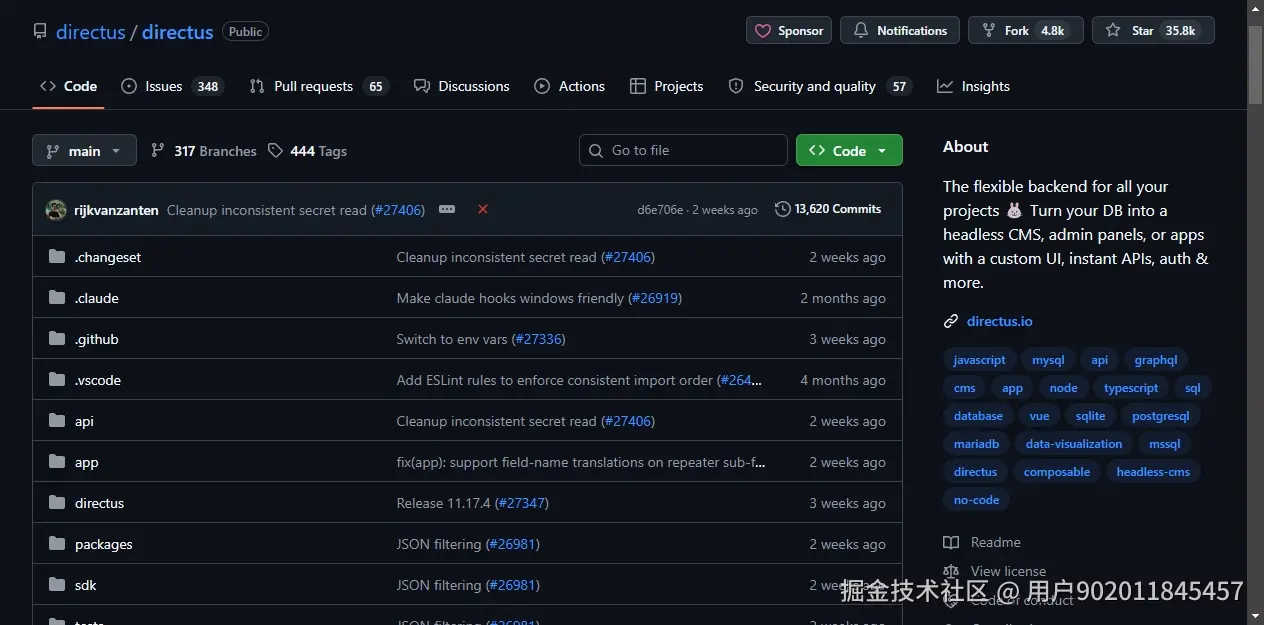Viewport: 1264px width, 625px height.
Task: Click the Go to file search field
Action: coord(683,150)
